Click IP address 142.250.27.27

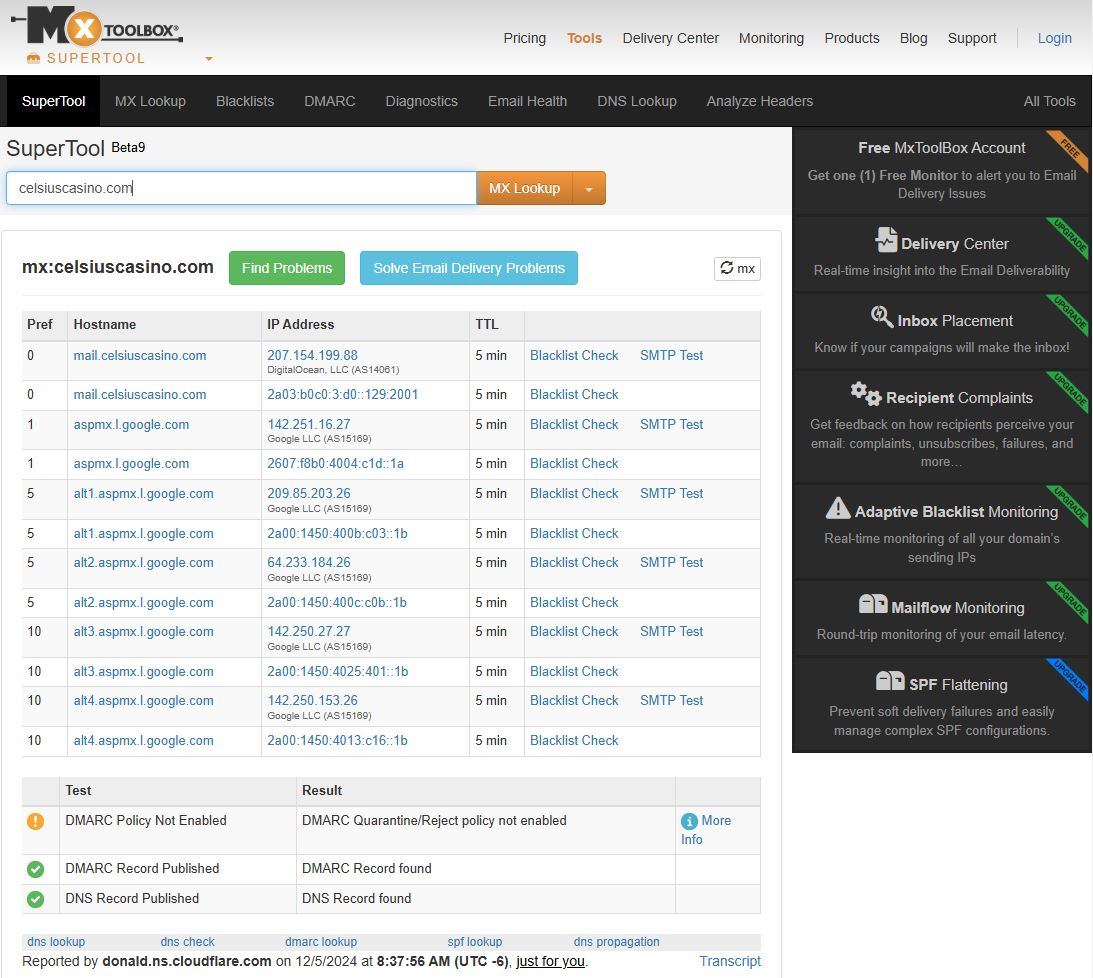(x=309, y=632)
